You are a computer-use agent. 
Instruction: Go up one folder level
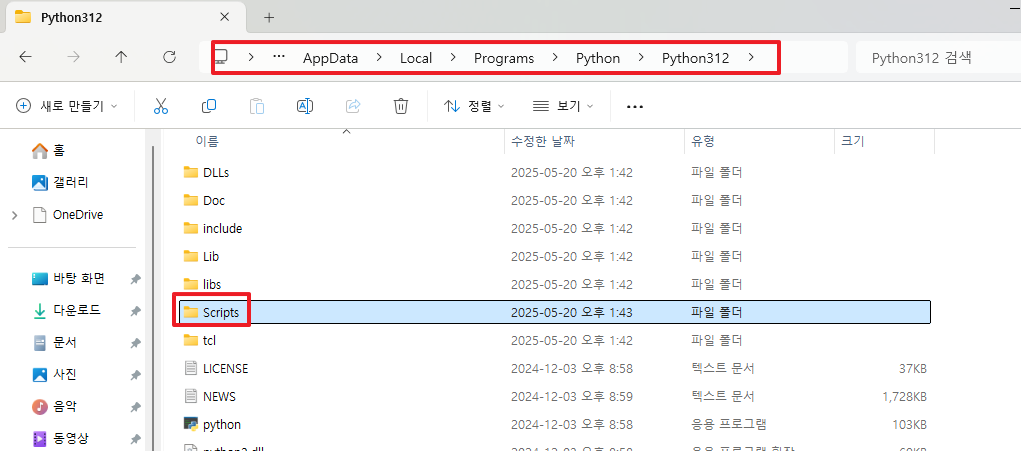pos(121,57)
